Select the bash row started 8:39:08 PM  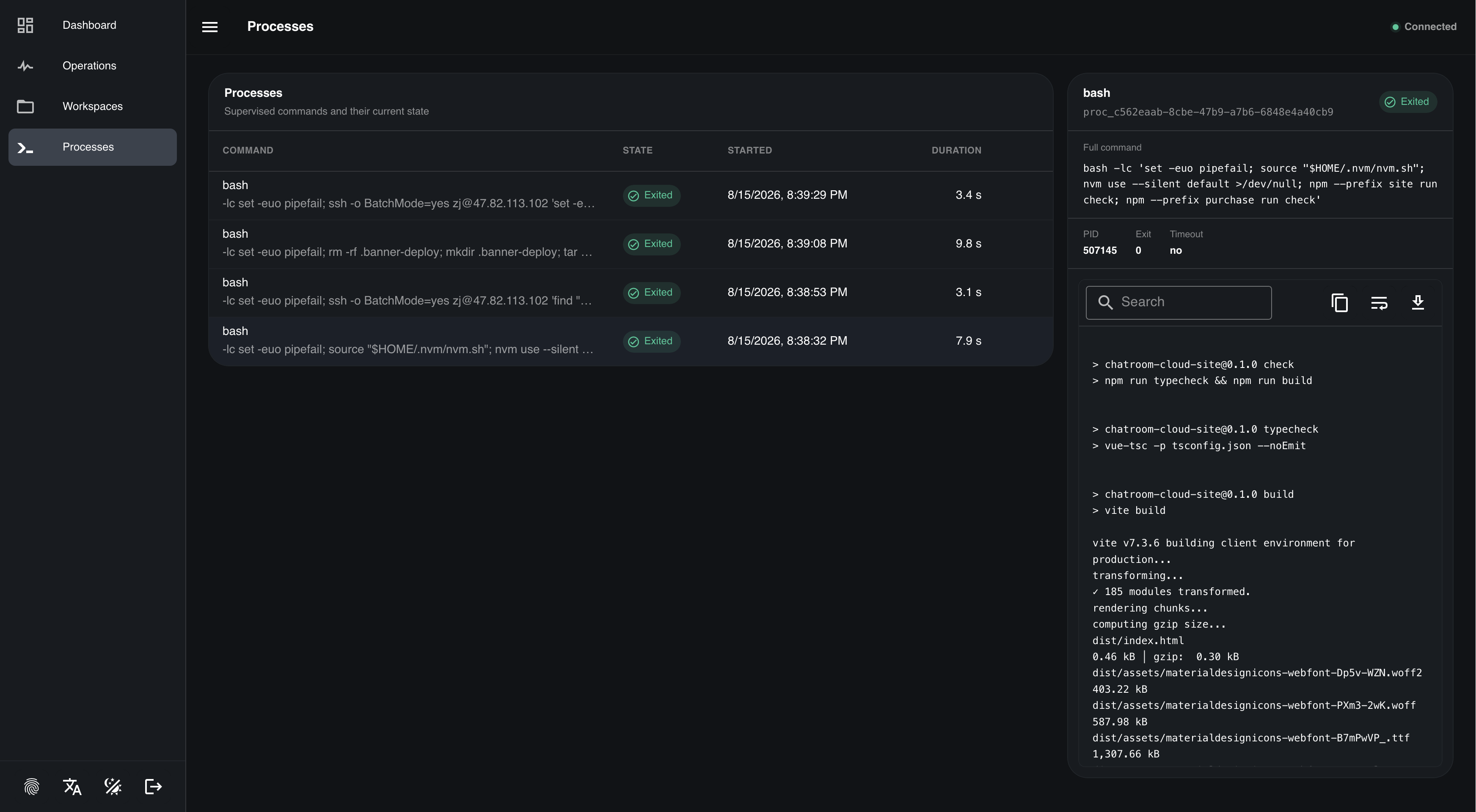(631, 244)
